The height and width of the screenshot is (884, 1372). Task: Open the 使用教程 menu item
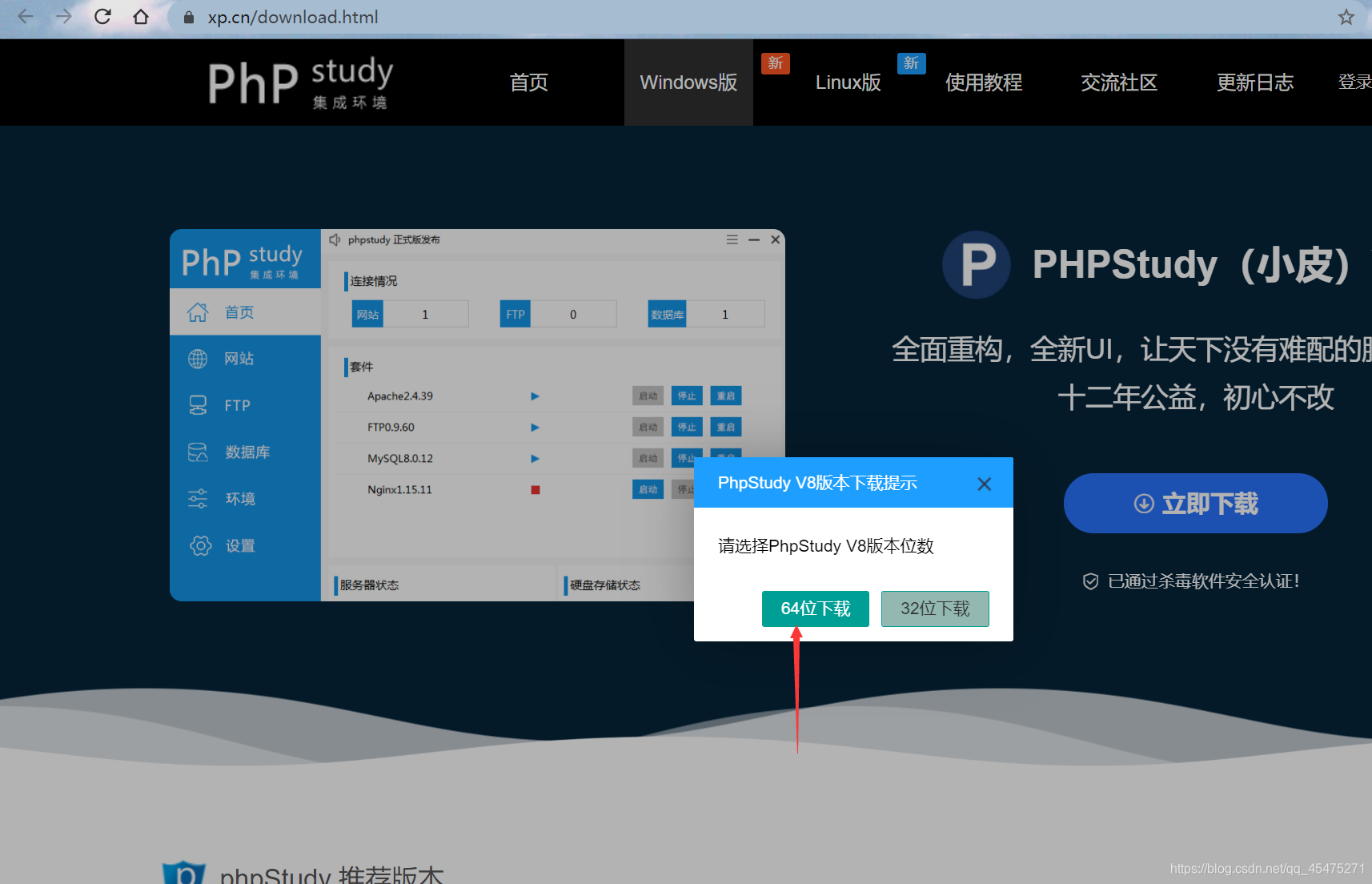tap(983, 82)
